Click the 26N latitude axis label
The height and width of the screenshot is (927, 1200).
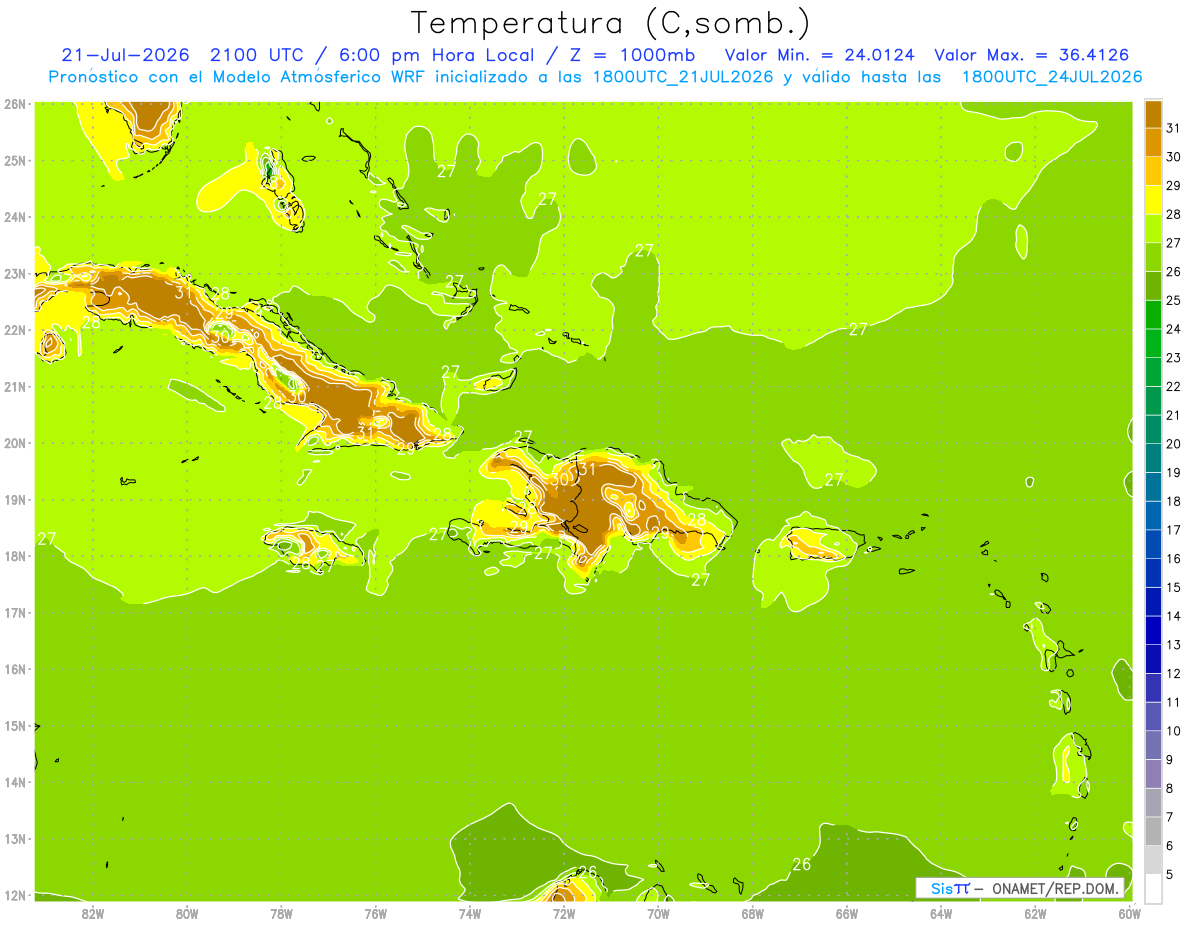(x=15, y=104)
